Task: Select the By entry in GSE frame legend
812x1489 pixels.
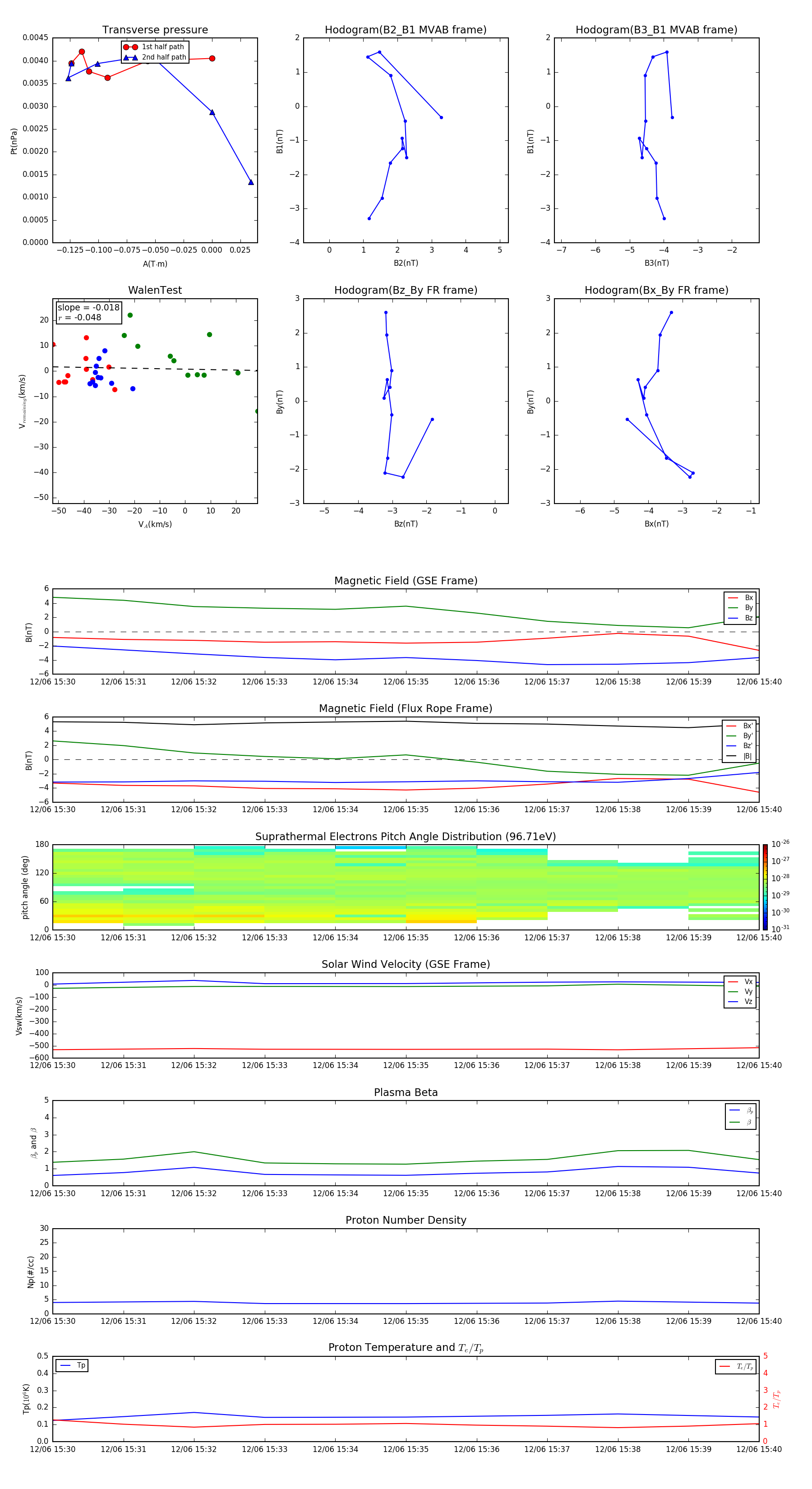Action: pos(741,607)
